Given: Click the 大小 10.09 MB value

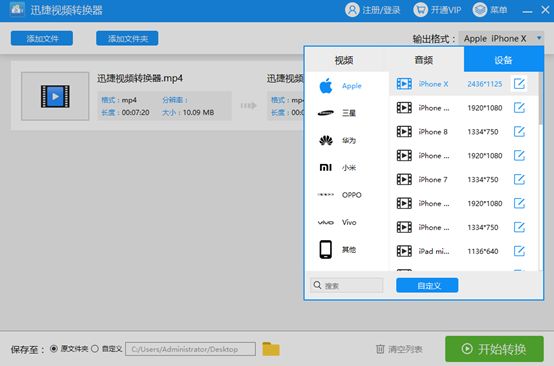Looking at the screenshot, I should [198, 113].
